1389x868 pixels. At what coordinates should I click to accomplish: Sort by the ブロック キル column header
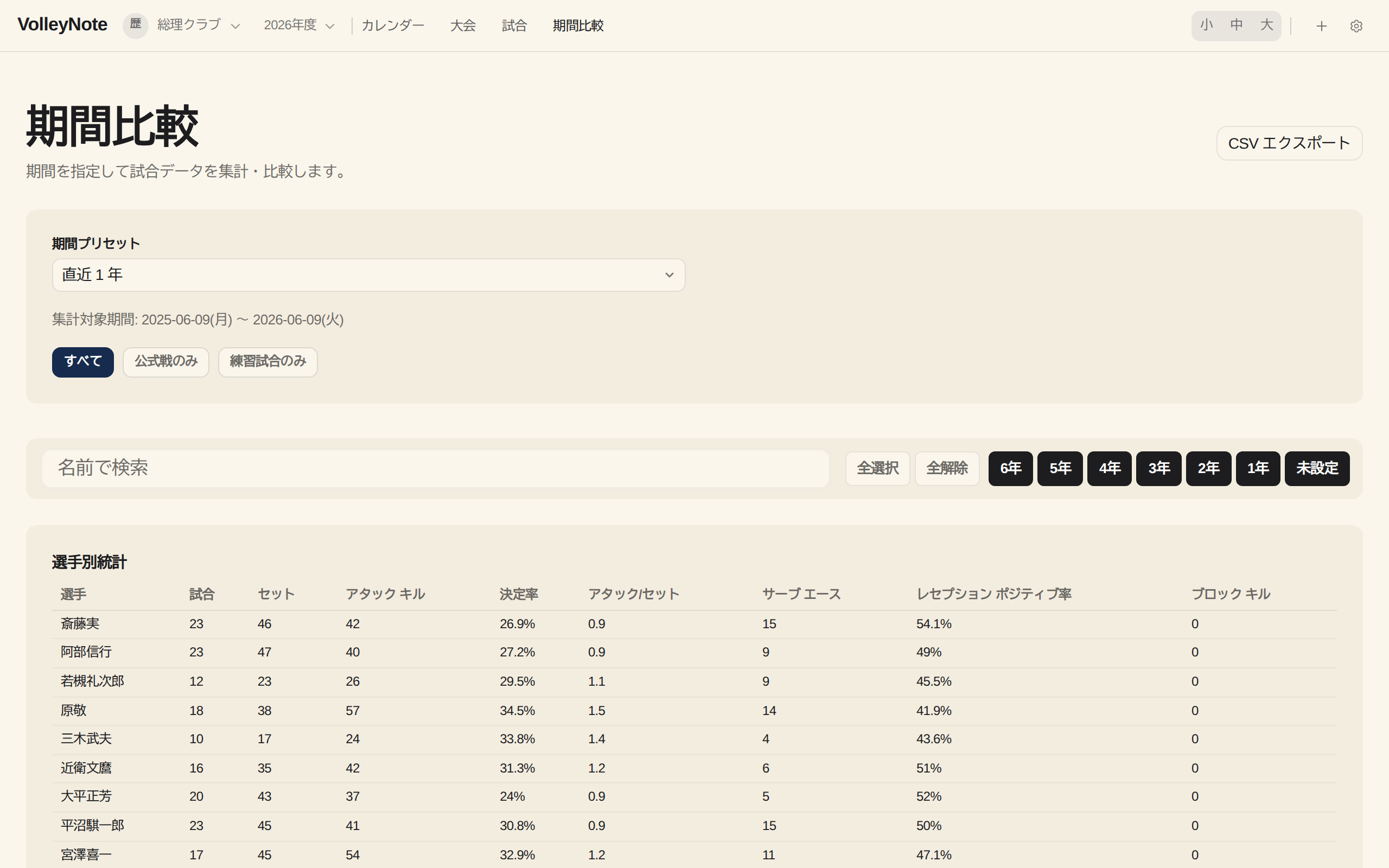pos(1231,594)
